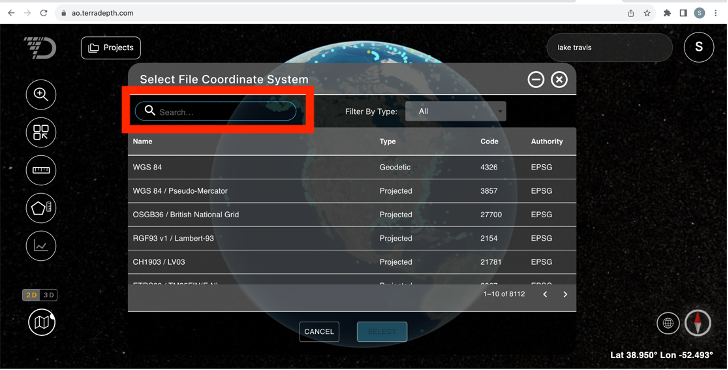Open the line chart profile tool

(41, 246)
